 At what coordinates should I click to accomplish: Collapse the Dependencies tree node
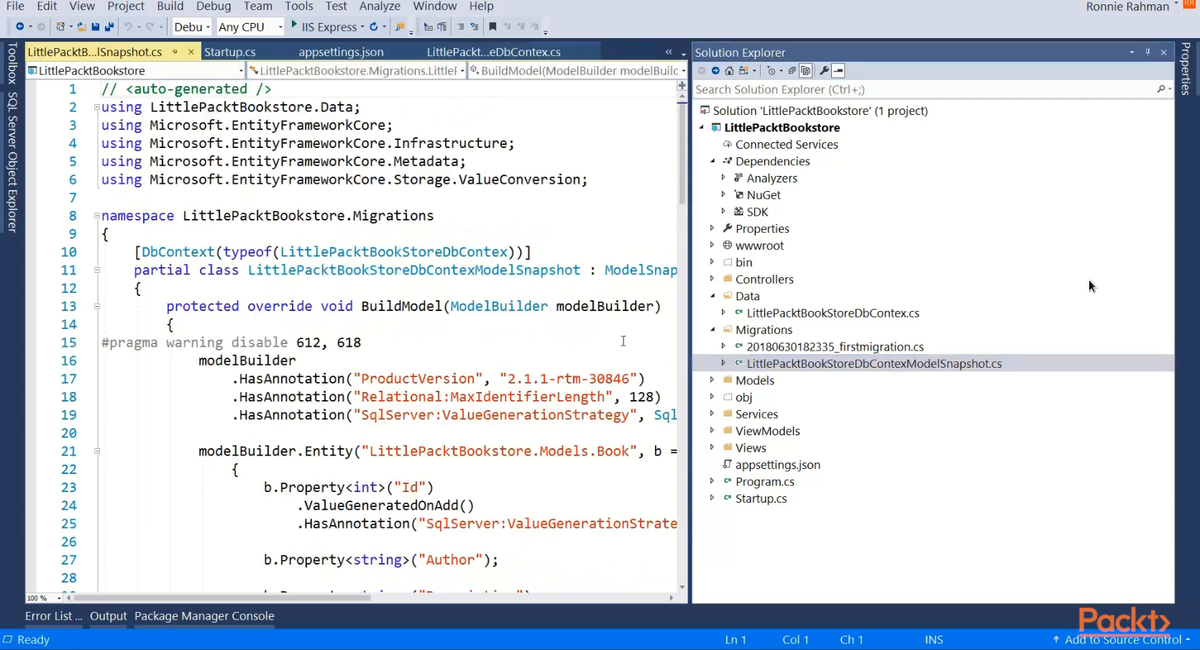point(713,161)
